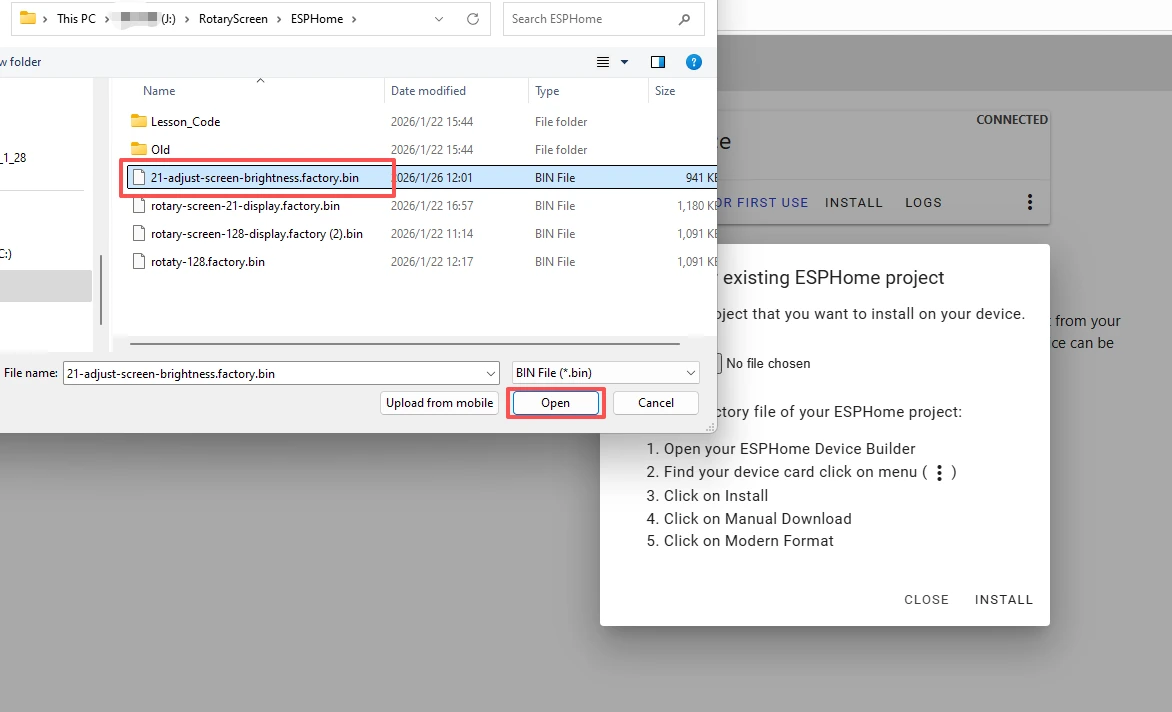
Task: Click the Open button
Action: 555,403
